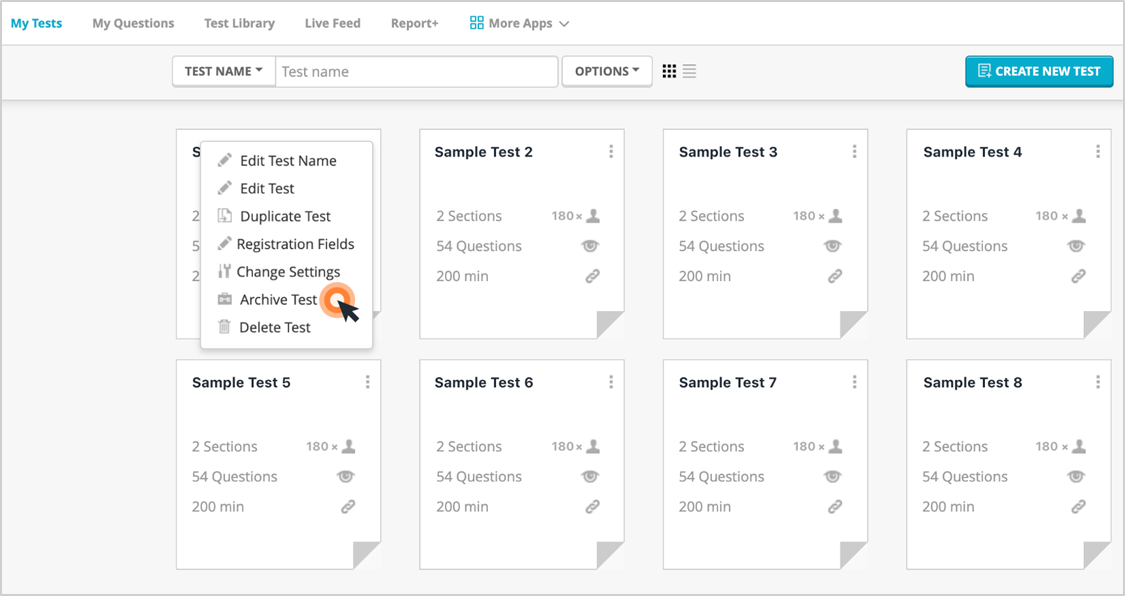Viewport: 1125px width, 596px height.
Task: Click user icon on Sample Test 7
Action: [x=834, y=446]
